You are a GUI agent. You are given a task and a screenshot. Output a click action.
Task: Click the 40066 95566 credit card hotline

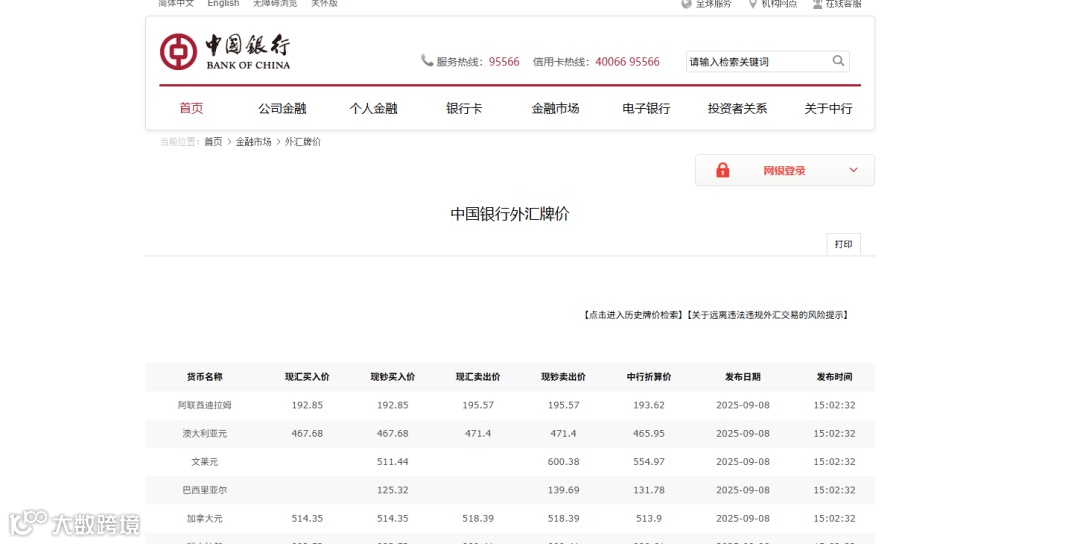627,61
